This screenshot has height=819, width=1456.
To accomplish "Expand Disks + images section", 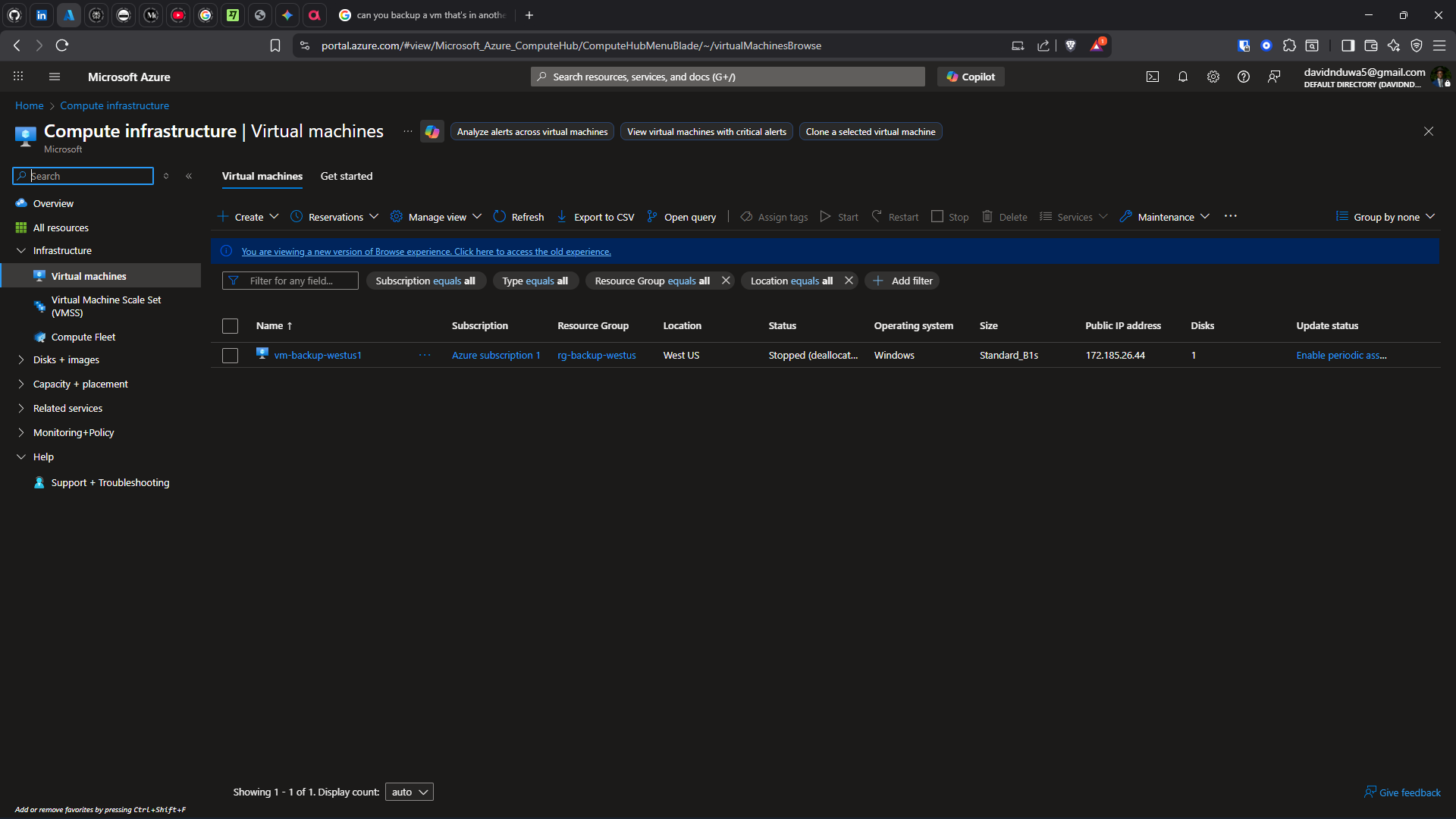I will click(21, 359).
